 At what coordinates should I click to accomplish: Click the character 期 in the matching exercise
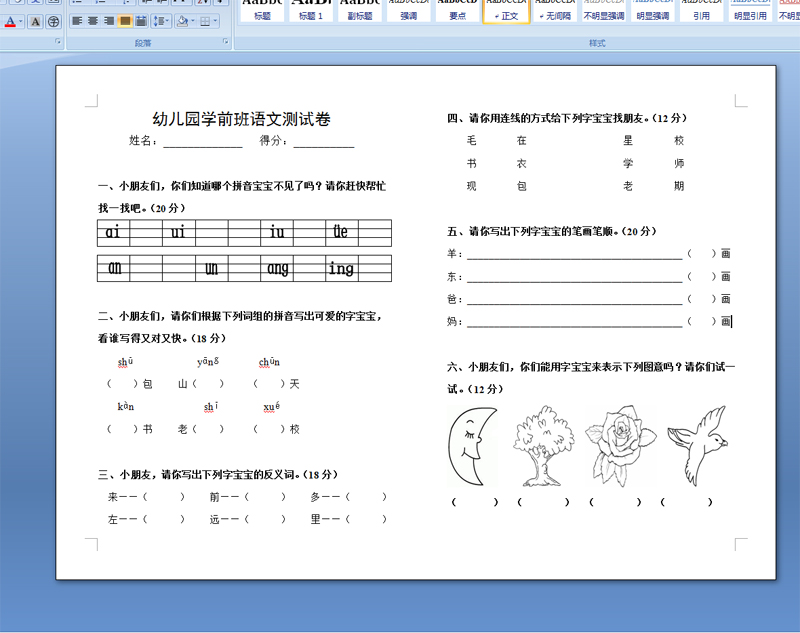[x=679, y=186]
